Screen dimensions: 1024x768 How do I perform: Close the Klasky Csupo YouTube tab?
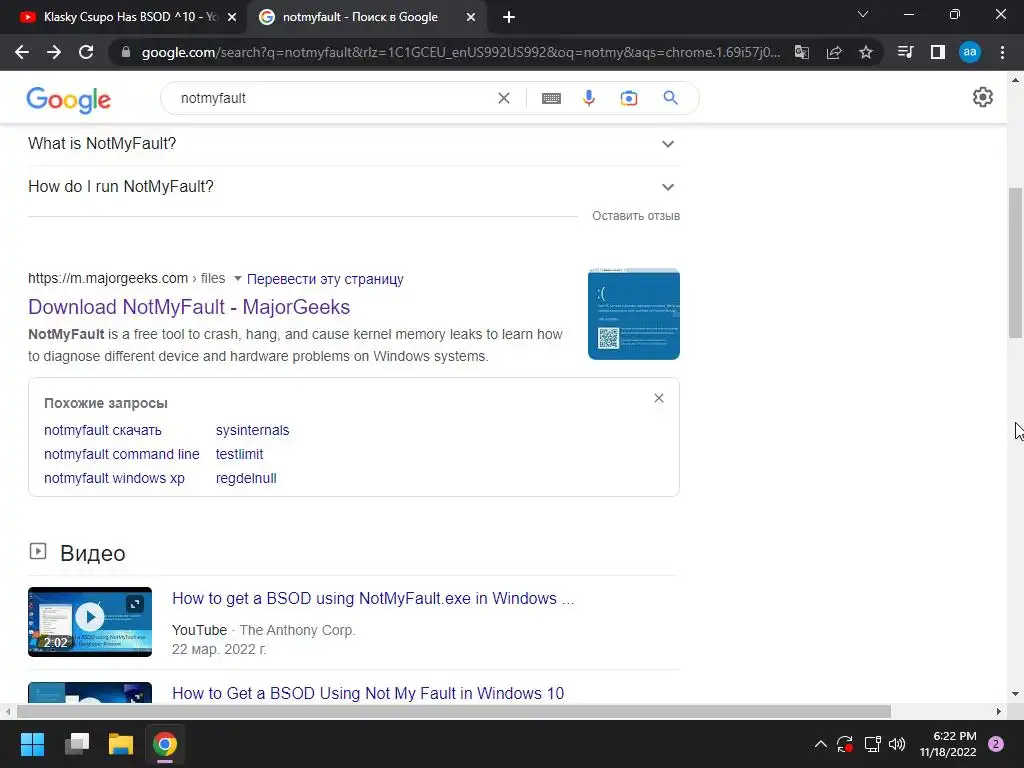(x=232, y=17)
